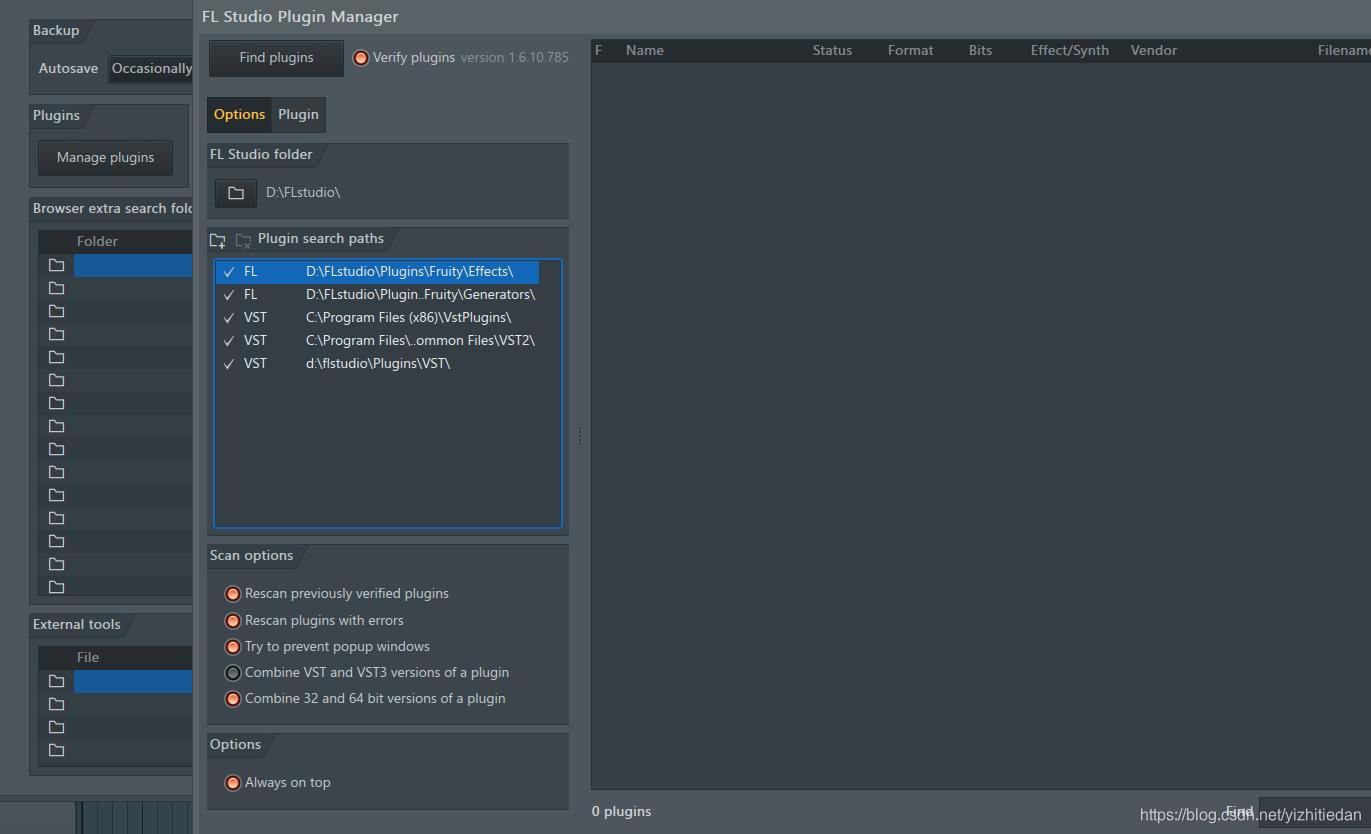The height and width of the screenshot is (834, 1371).
Task: Uncheck the Program Files (x86)\VstPlugins checkmark
Action: (229, 318)
